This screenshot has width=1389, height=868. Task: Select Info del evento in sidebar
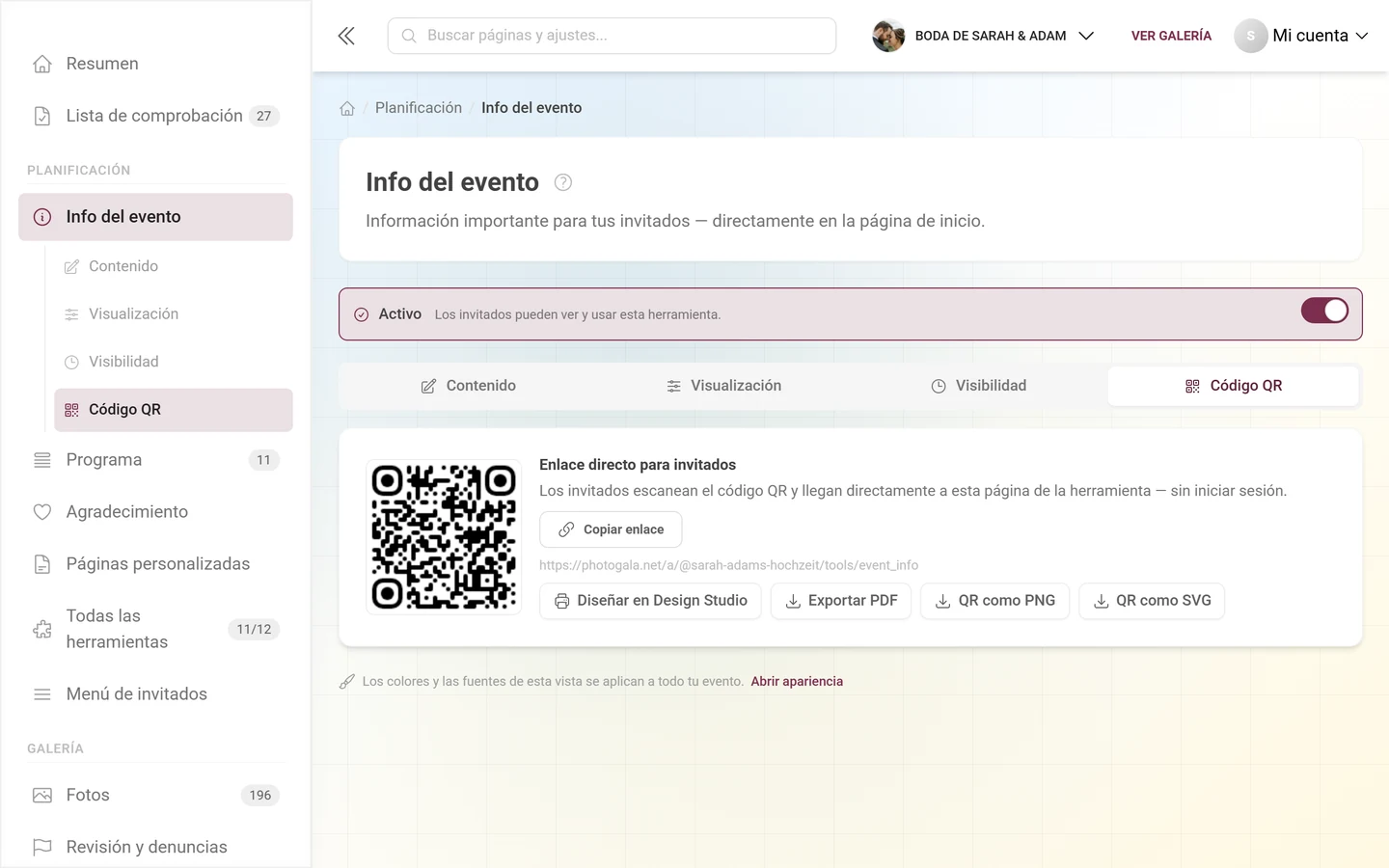coord(155,217)
